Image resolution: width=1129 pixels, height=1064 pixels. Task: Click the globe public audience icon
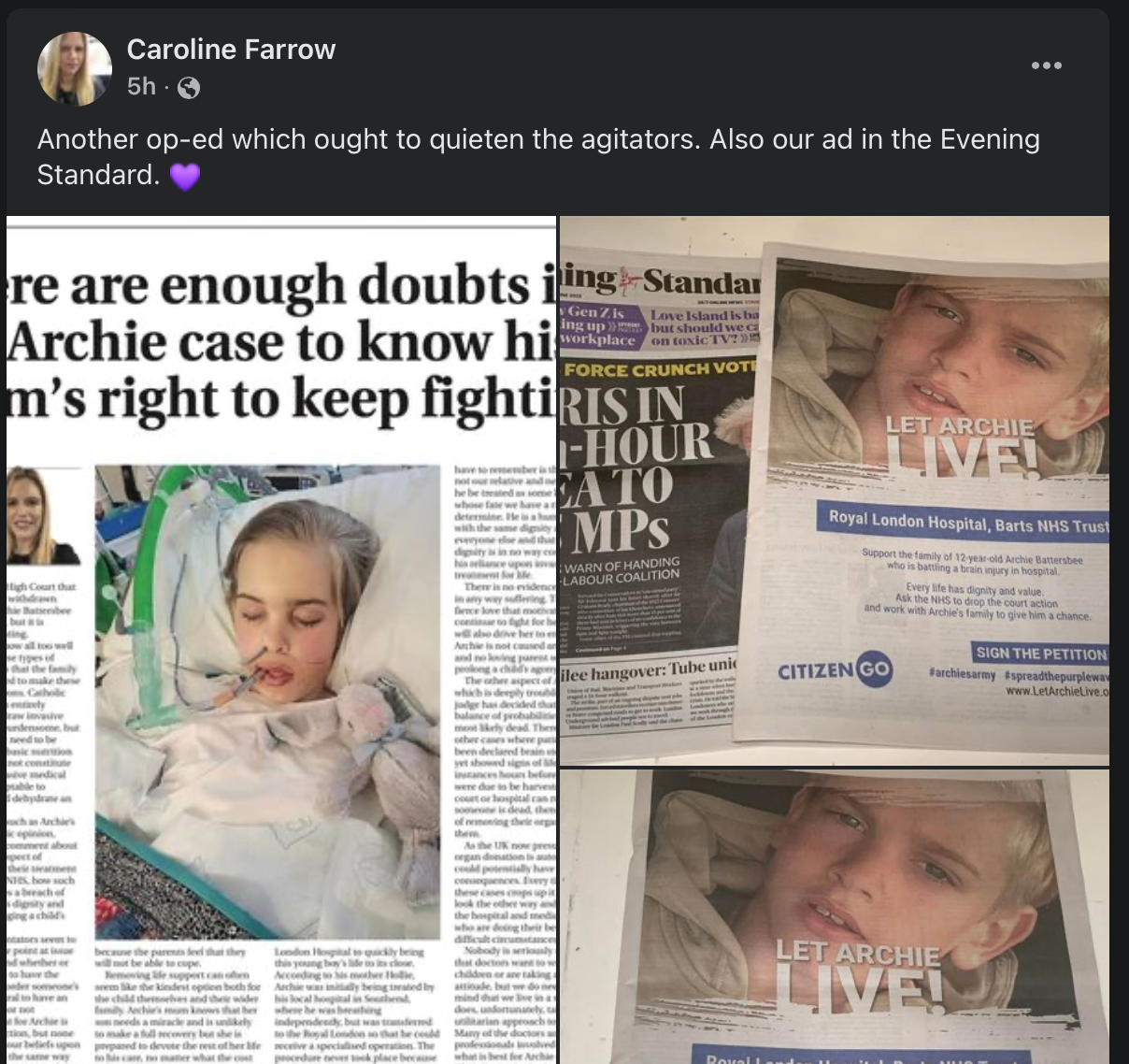click(189, 88)
